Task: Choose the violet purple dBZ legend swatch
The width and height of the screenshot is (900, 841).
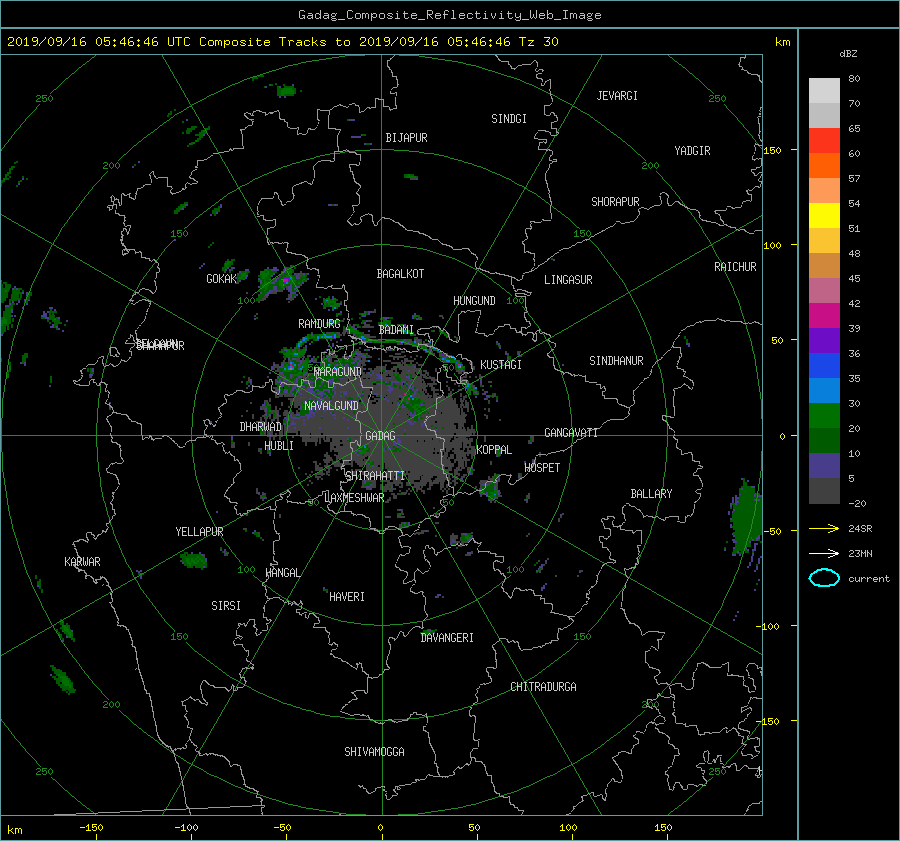Action: coord(824,340)
